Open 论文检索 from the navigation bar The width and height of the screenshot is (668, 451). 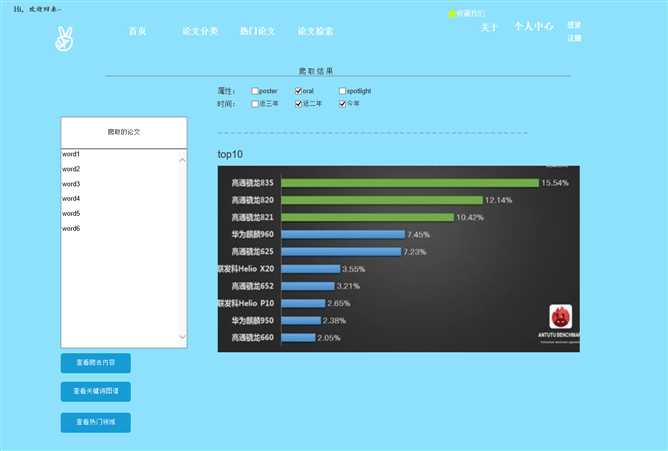pyautogui.click(x=316, y=31)
